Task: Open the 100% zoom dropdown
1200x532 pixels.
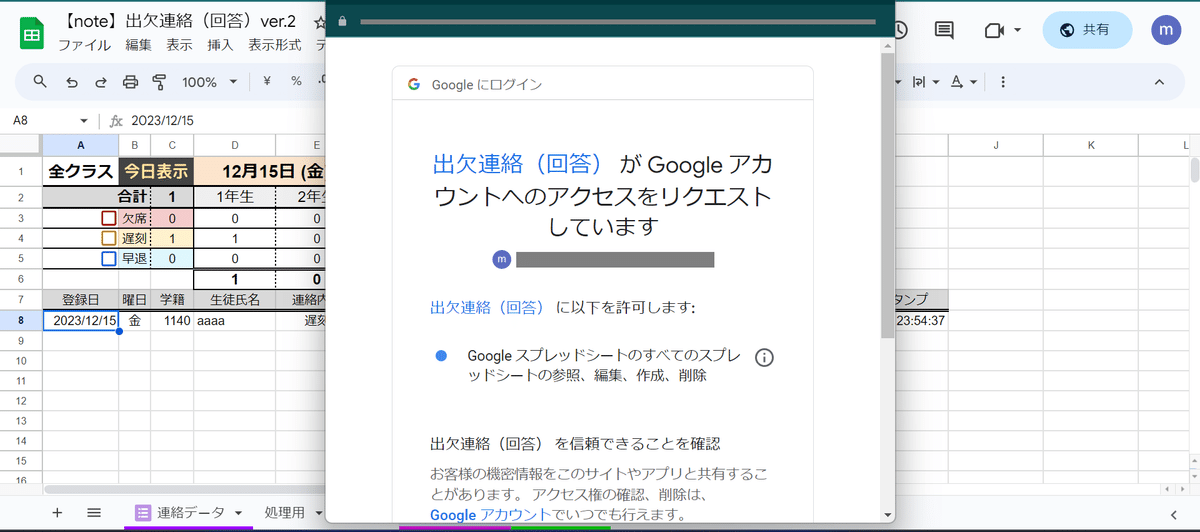Action: [x=210, y=82]
